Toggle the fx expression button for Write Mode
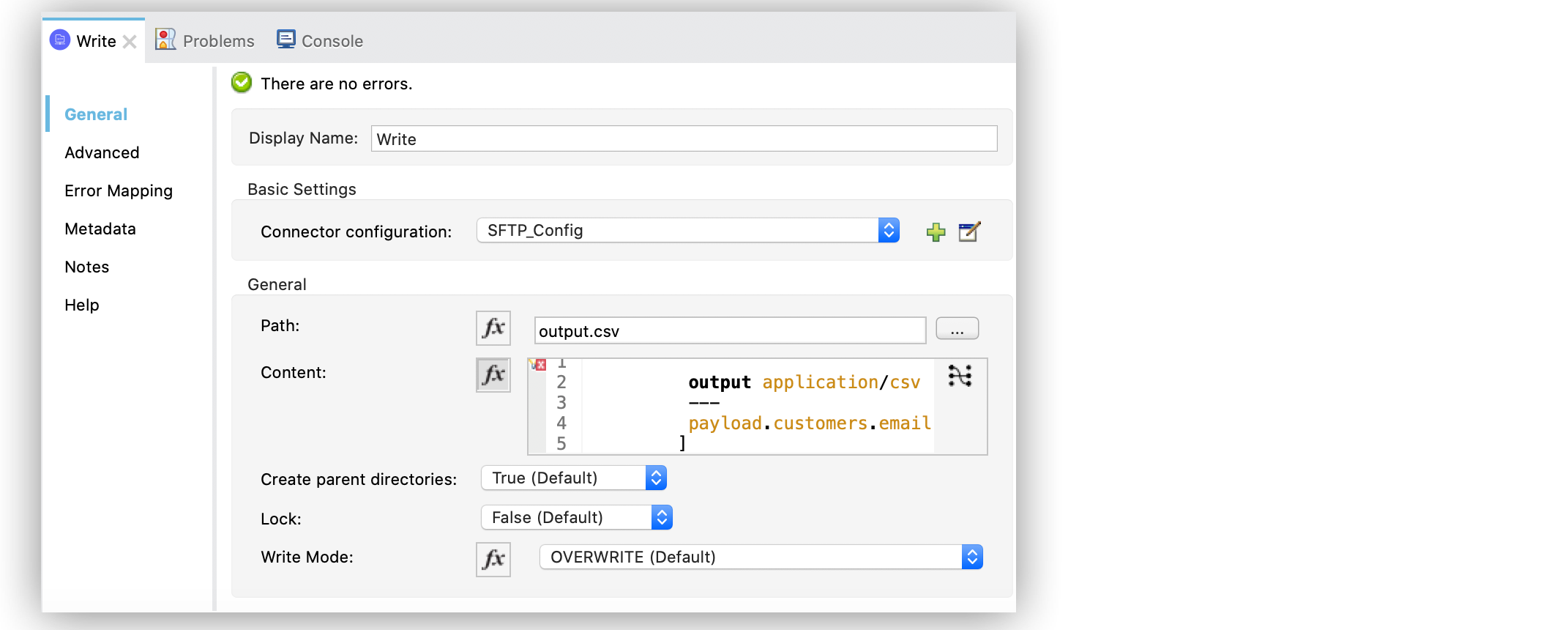This screenshot has width=1568, height=630. [x=493, y=560]
